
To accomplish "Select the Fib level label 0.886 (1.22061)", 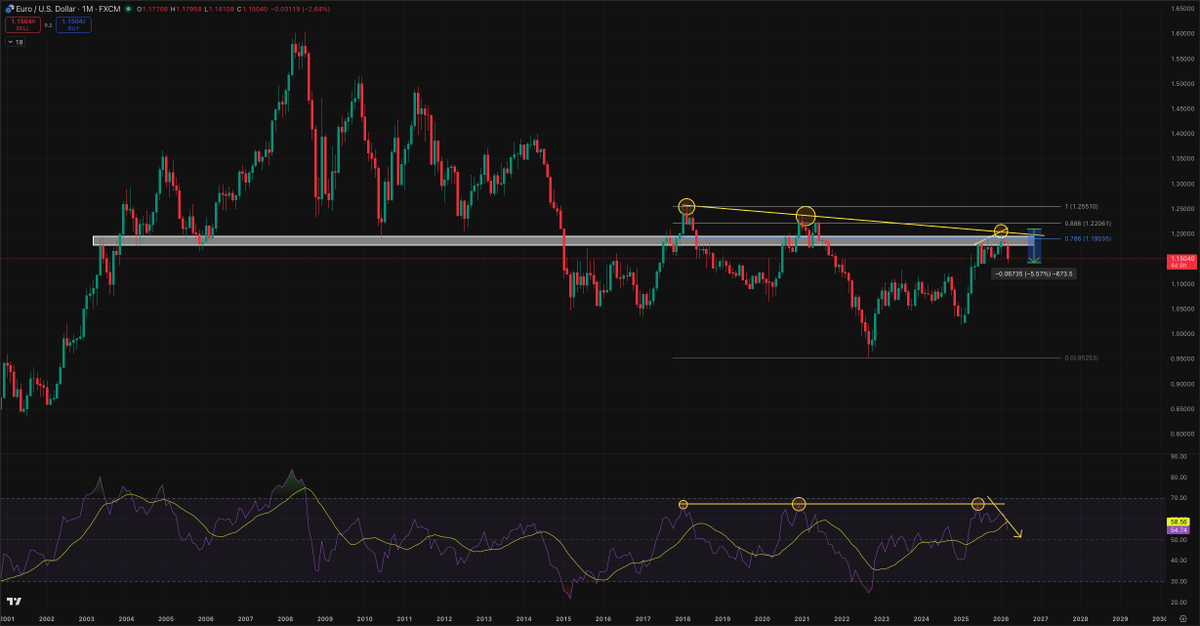I will pos(1086,222).
